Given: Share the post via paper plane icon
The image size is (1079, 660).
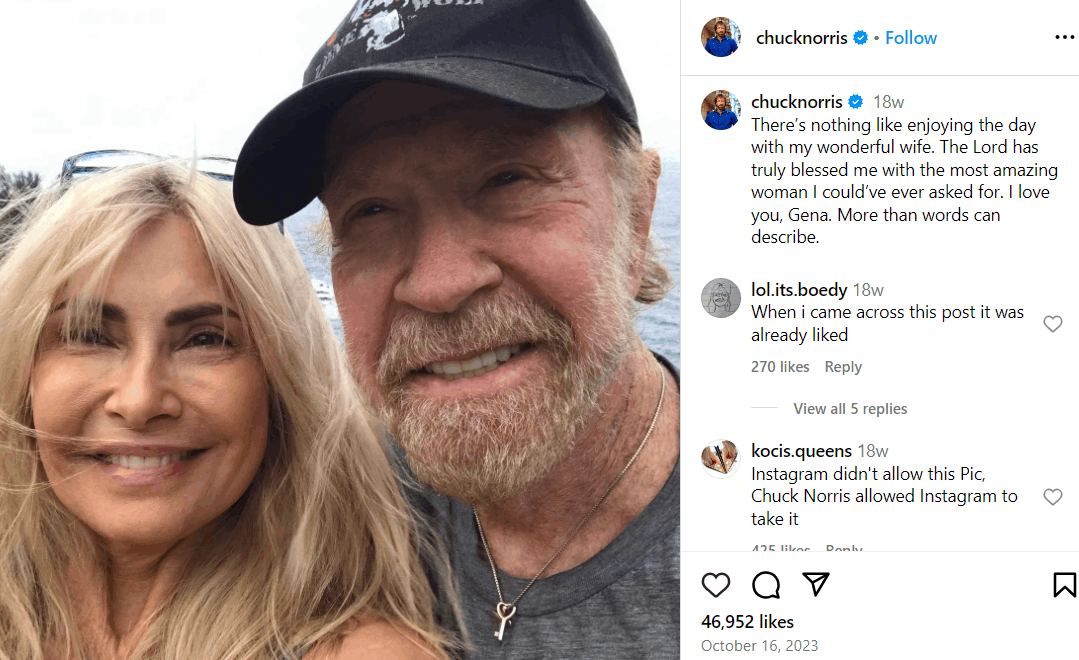Looking at the screenshot, I should pos(817,585).
